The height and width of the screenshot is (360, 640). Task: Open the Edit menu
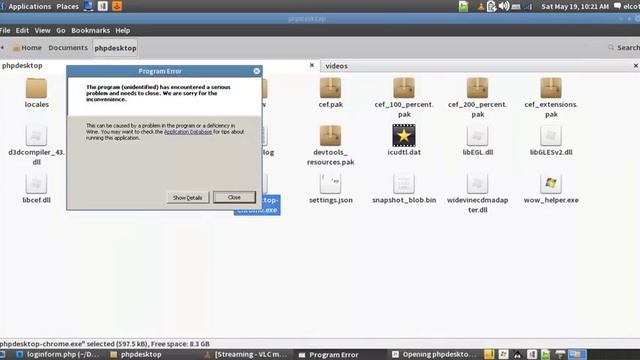click(22, 31)
